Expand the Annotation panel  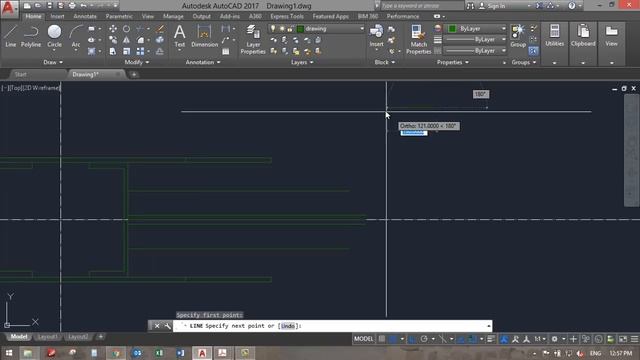203,62
